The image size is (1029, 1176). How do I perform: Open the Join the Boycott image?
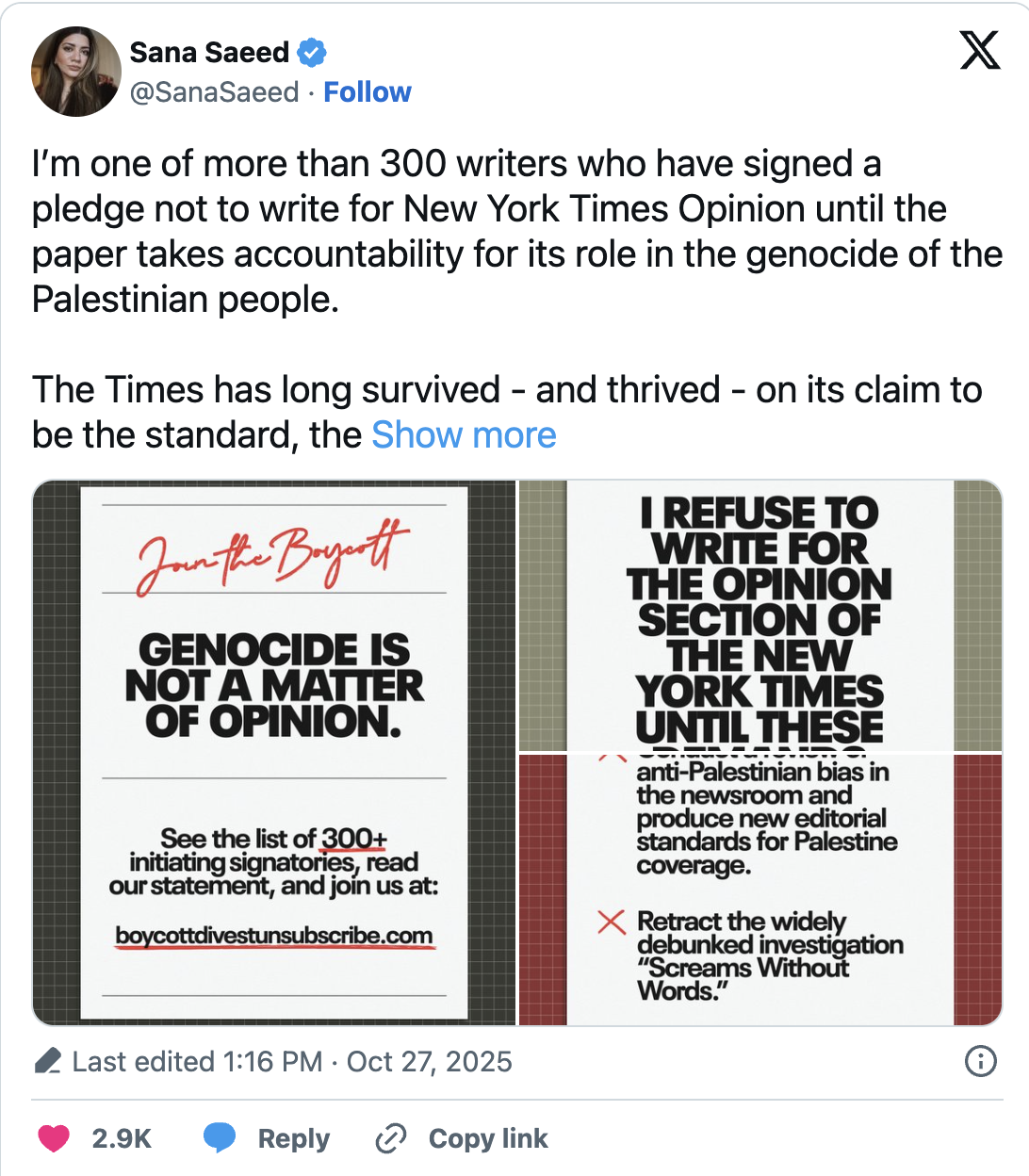[274, 752]
